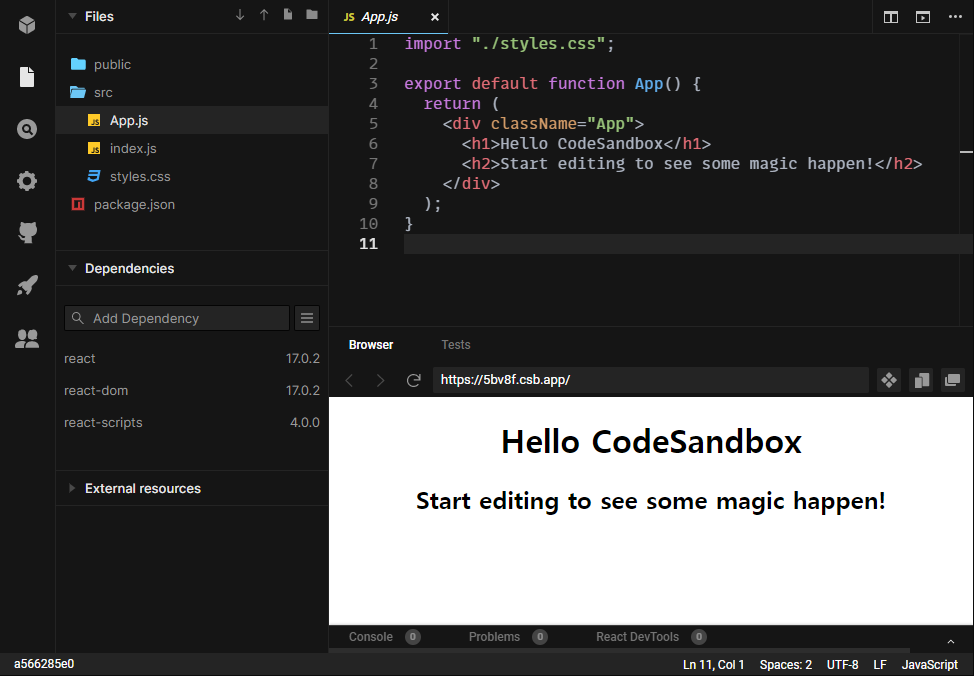The height and width of the screenshot is (676, 974).
Task: Click JavaScript language mode in status bar
Action: pos(930,665)
